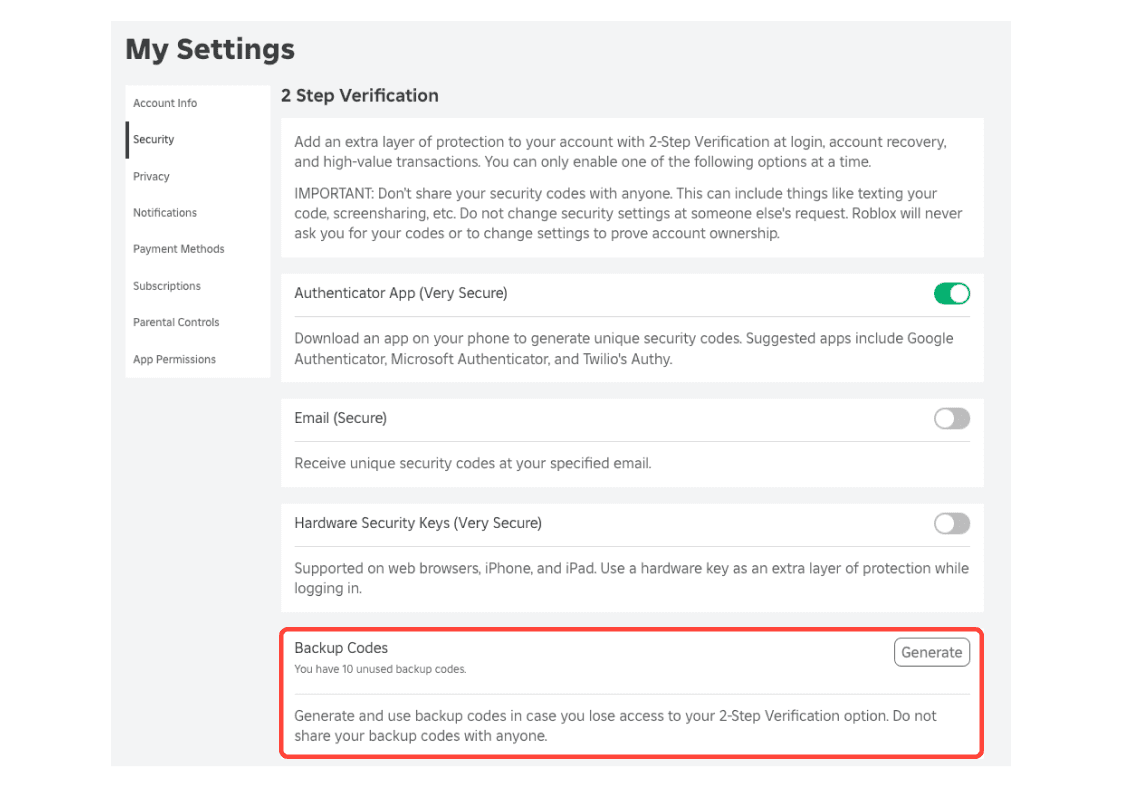Navigate to Parental Controls settings
The width and height of the screenshot is (1125, 786).
tap(176, 322)
